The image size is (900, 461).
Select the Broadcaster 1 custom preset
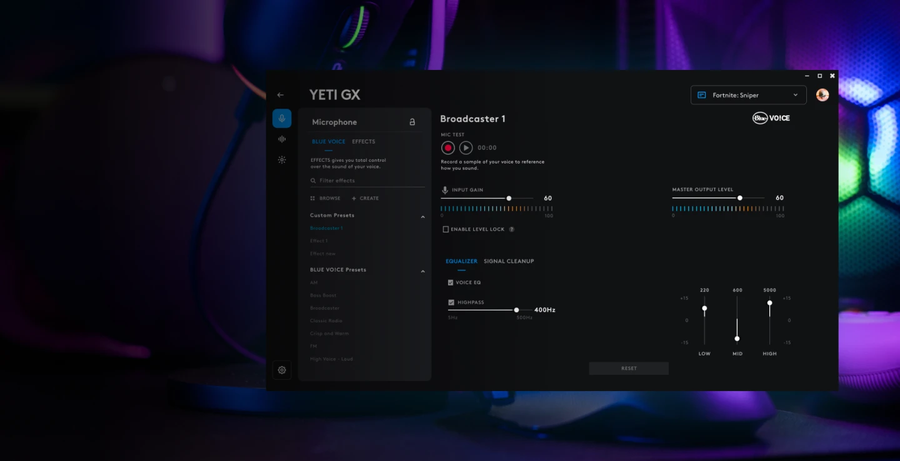coord(327,228)
